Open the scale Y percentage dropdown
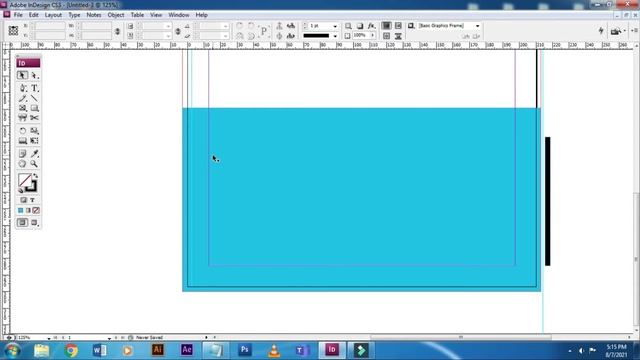640x360 pixels. pos(168,36)
